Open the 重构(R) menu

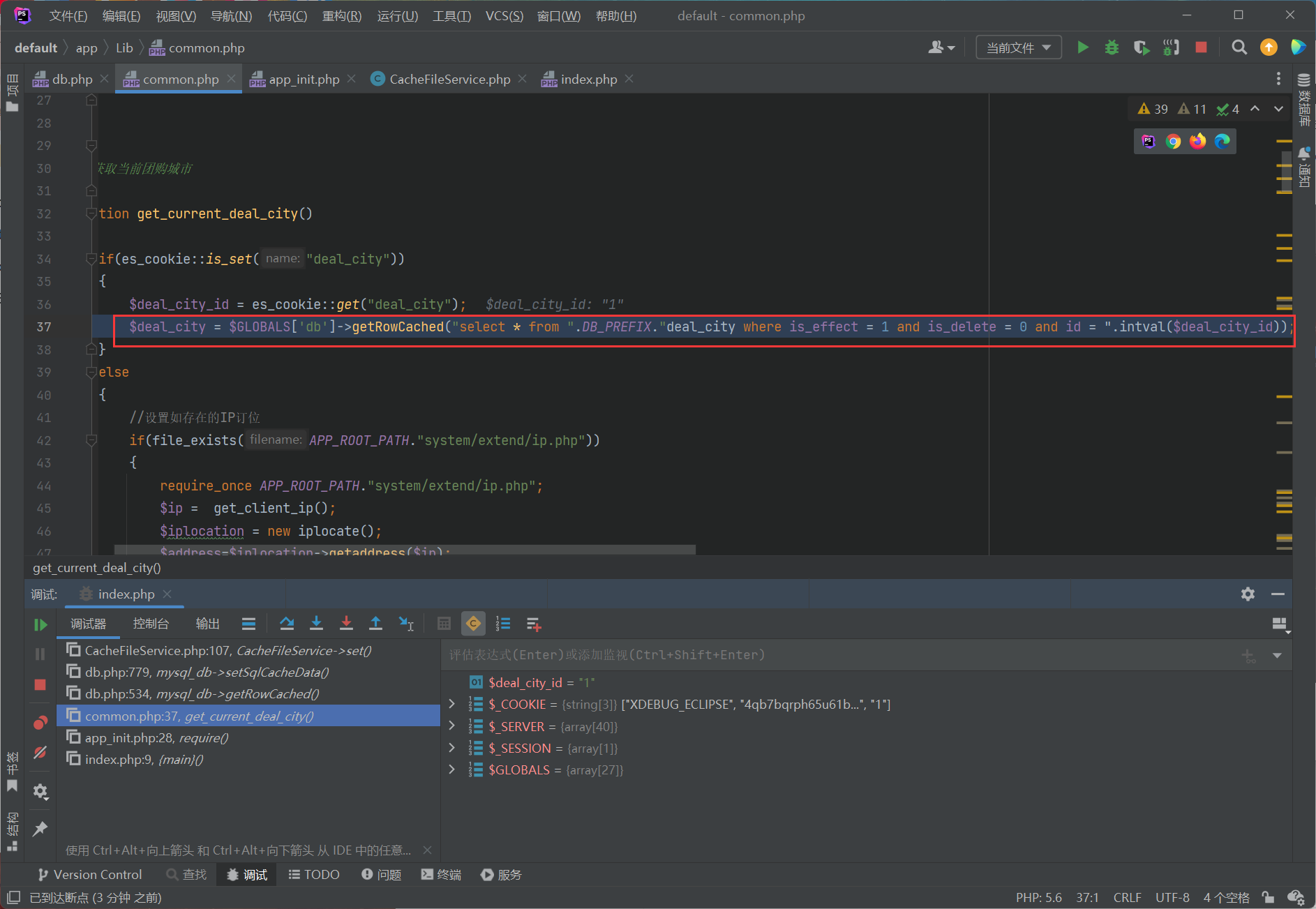[x=341, y=16]
